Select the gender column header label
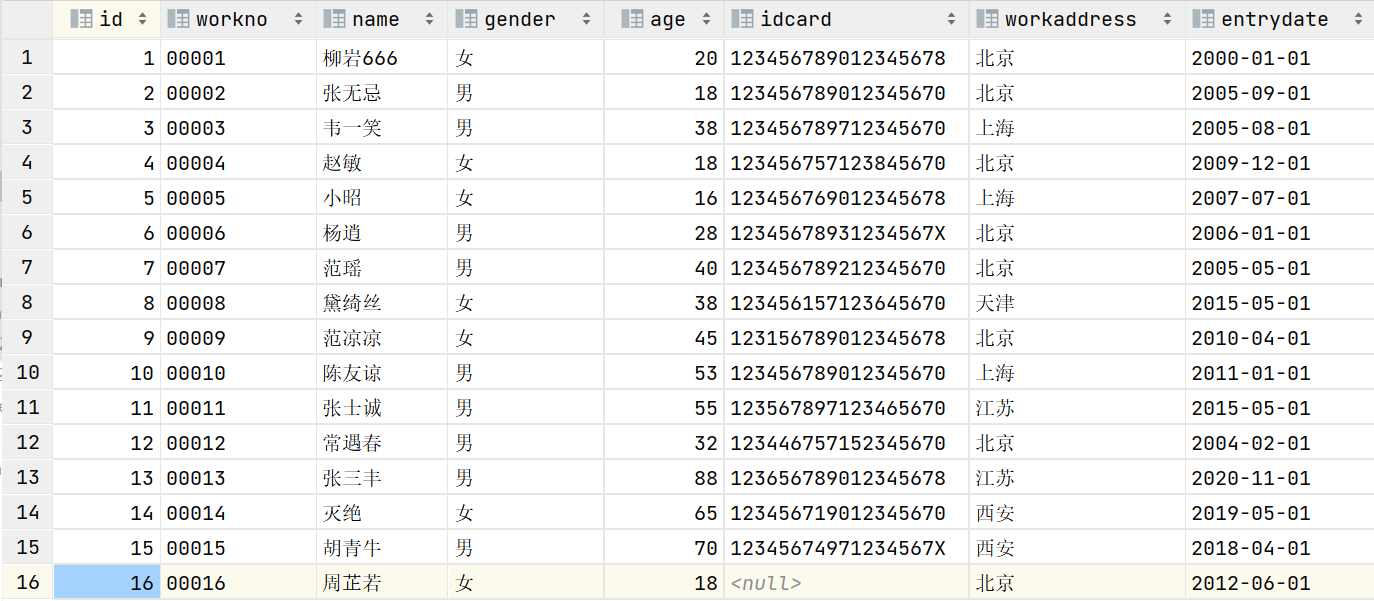Screen dimensions: 1374x601 pos(520,19)
